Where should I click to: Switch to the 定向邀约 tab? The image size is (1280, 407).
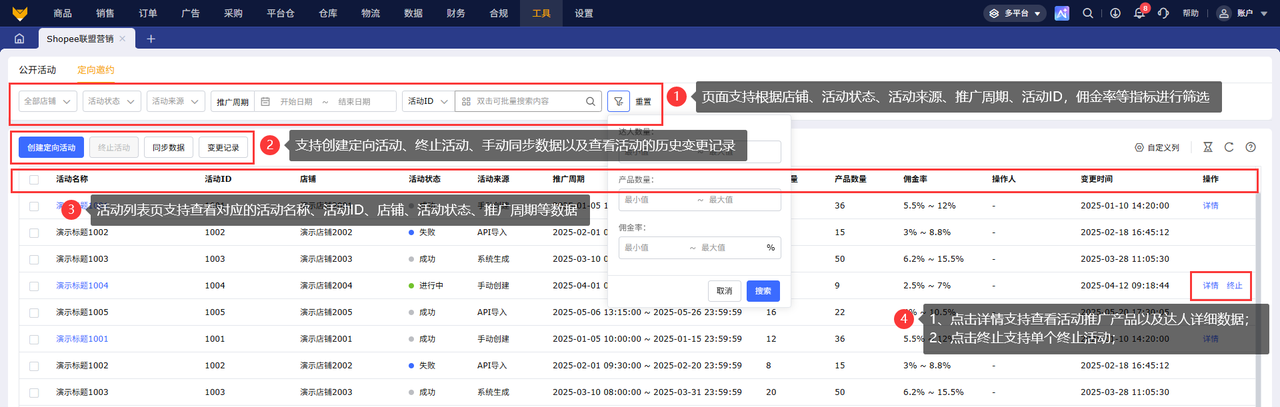96,70
